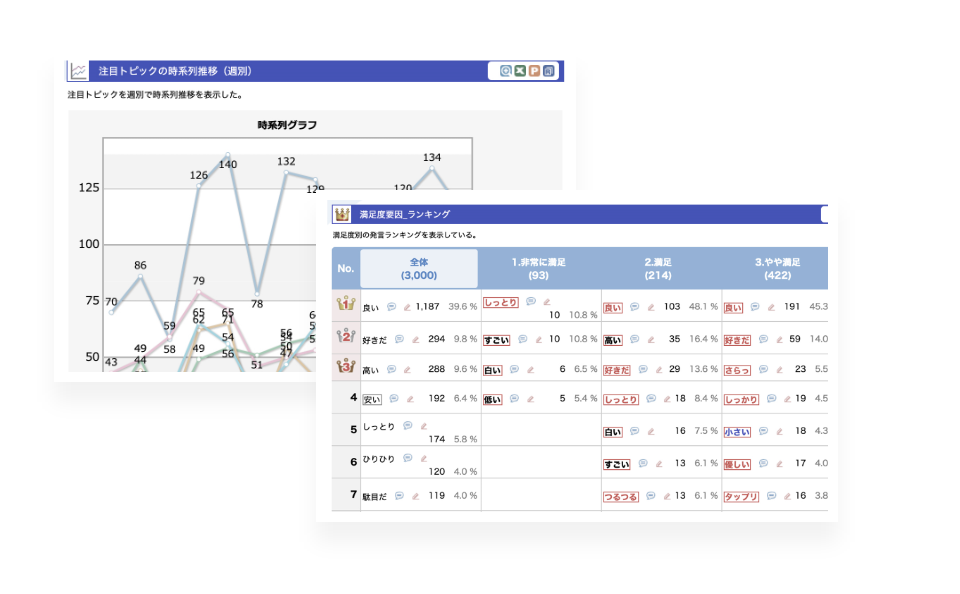Screen dimensions: 960x594
Task: Open comments for 好きだ in the 全体 column
Action: (x=399, y=339)
